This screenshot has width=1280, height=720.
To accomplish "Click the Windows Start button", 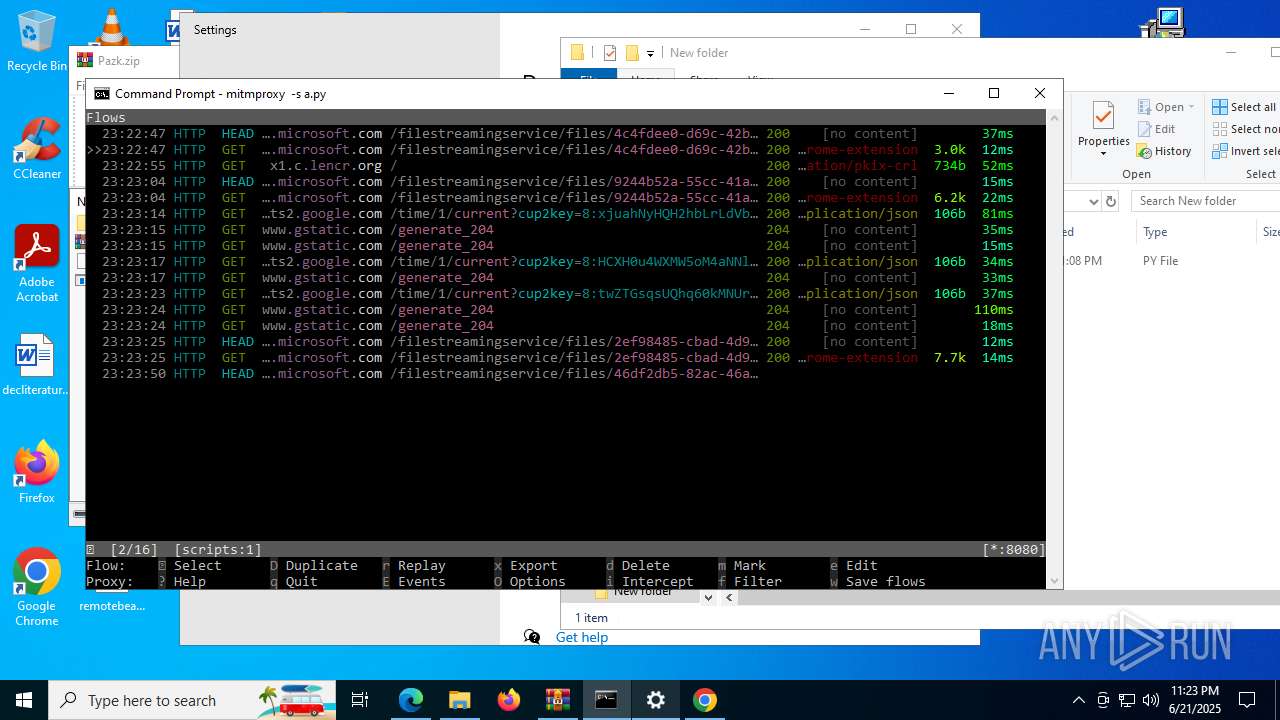I will pos(24,700).
